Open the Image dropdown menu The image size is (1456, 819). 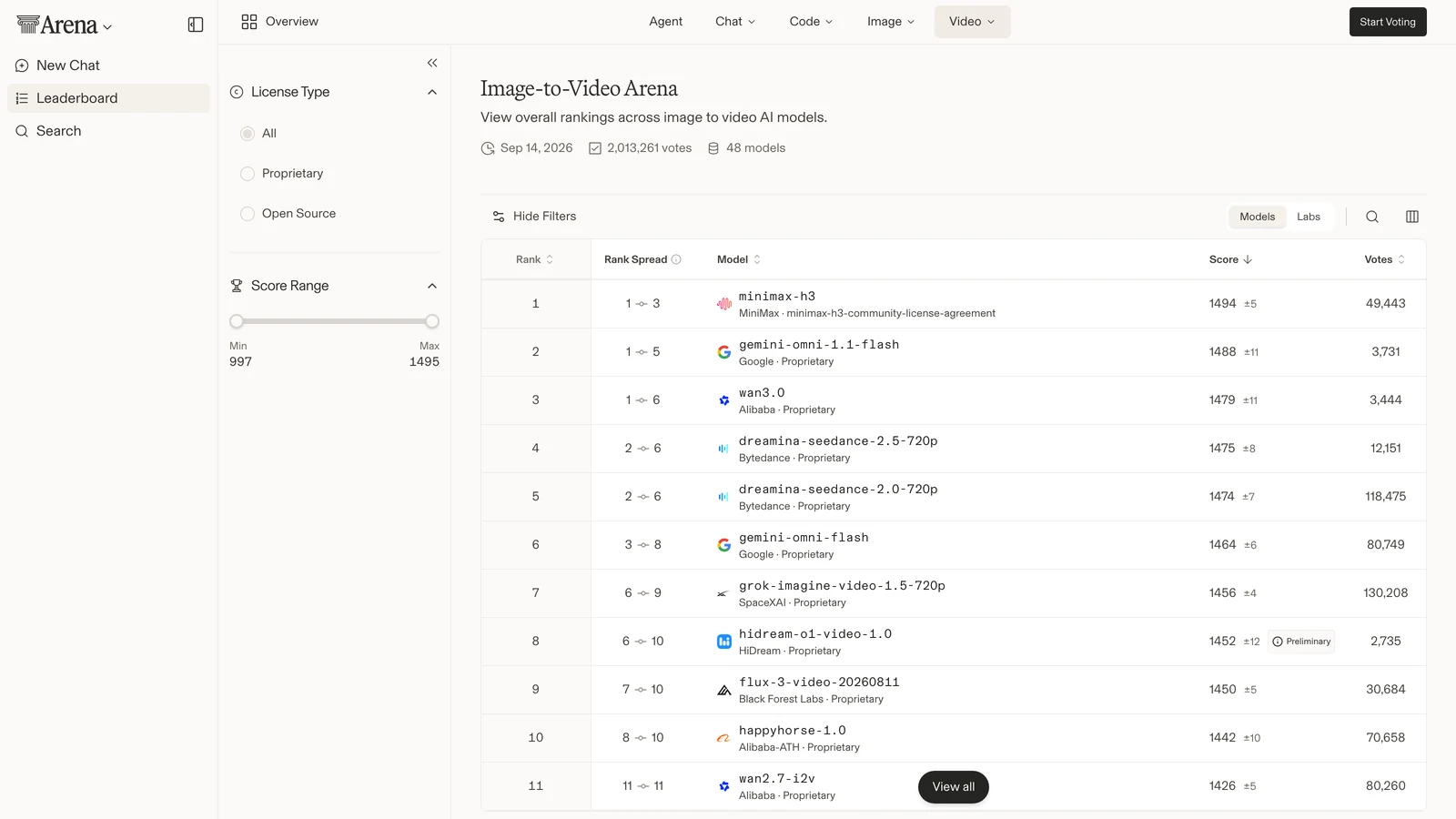click(x=891, y=22)
